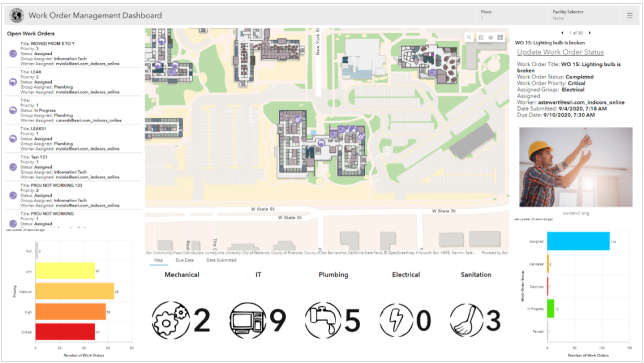
Task: Select the High priority orange bar
Action: (71, 312)
